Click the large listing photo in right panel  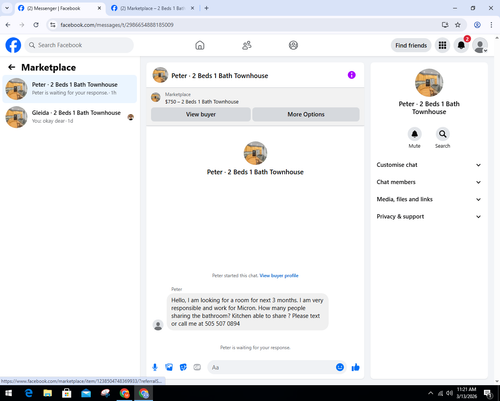point(429,83)
